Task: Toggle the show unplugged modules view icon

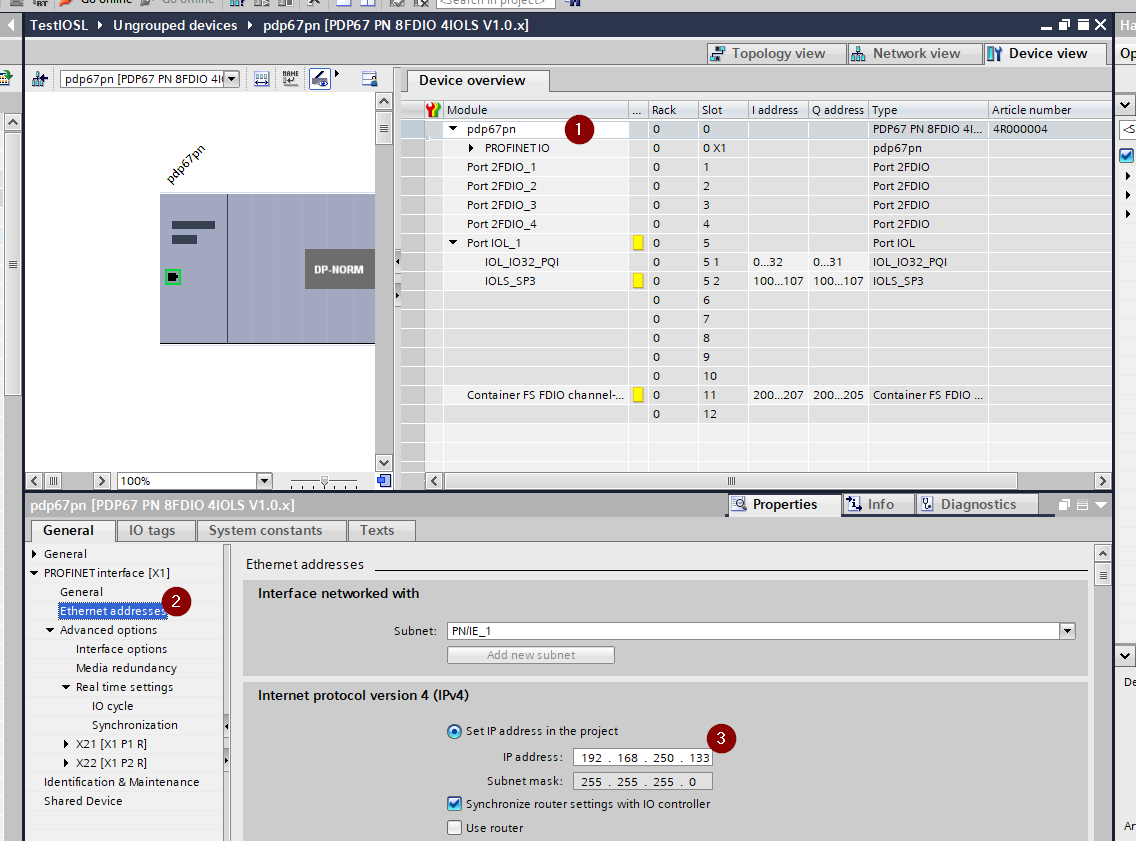Action: (x=320, y=78)
